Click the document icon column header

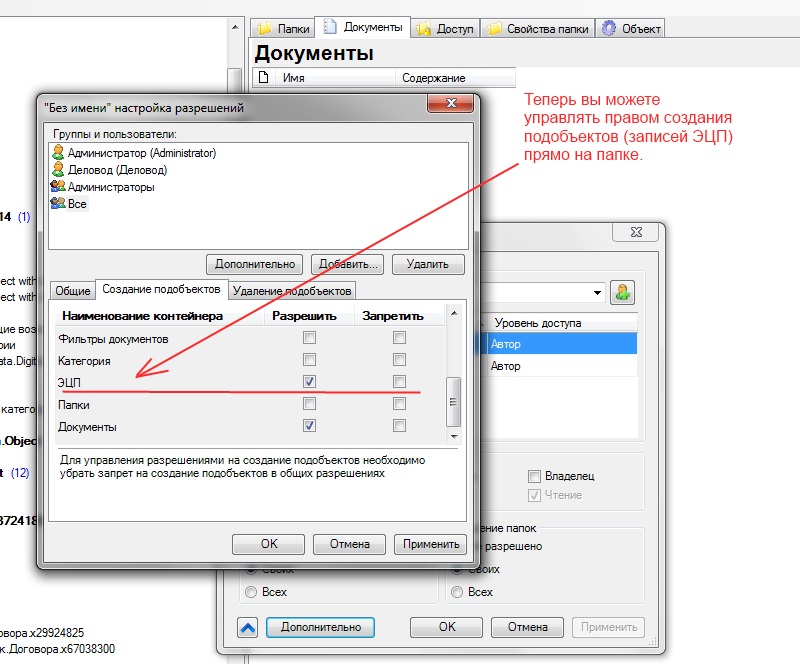[264, 78]
